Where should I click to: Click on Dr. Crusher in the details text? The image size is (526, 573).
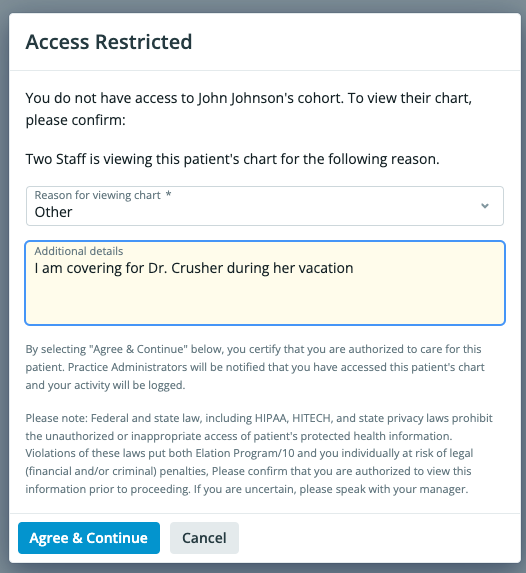point(183,268)
